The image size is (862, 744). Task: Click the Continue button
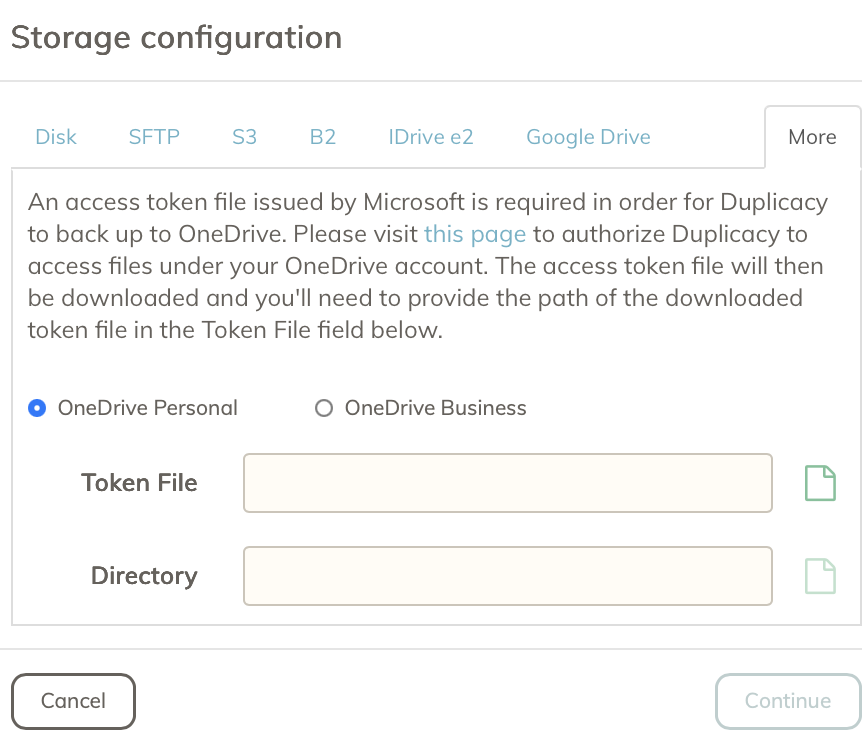[x=787, y=701]
